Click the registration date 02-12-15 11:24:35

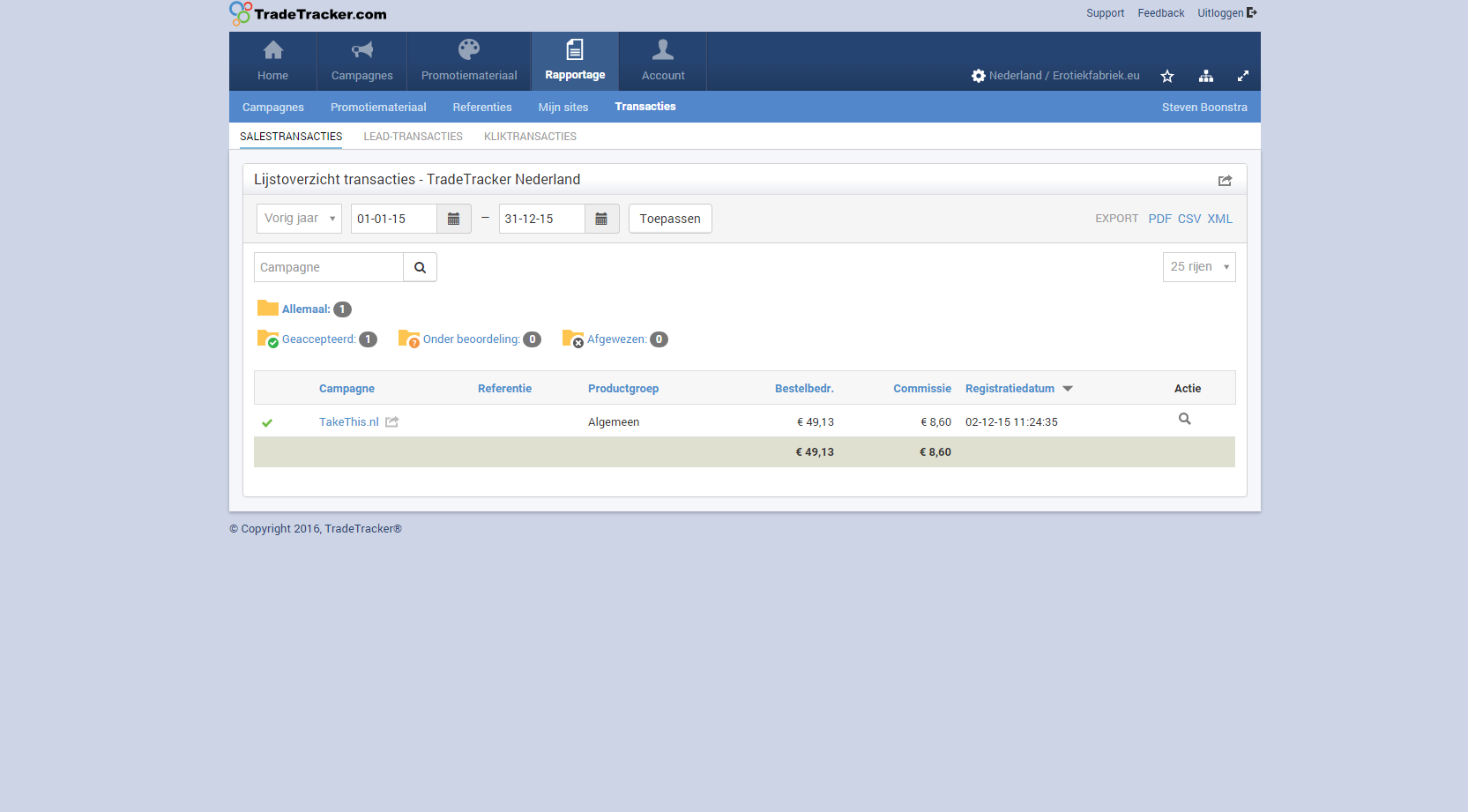pyautogui.click(x=1011, y=422)
